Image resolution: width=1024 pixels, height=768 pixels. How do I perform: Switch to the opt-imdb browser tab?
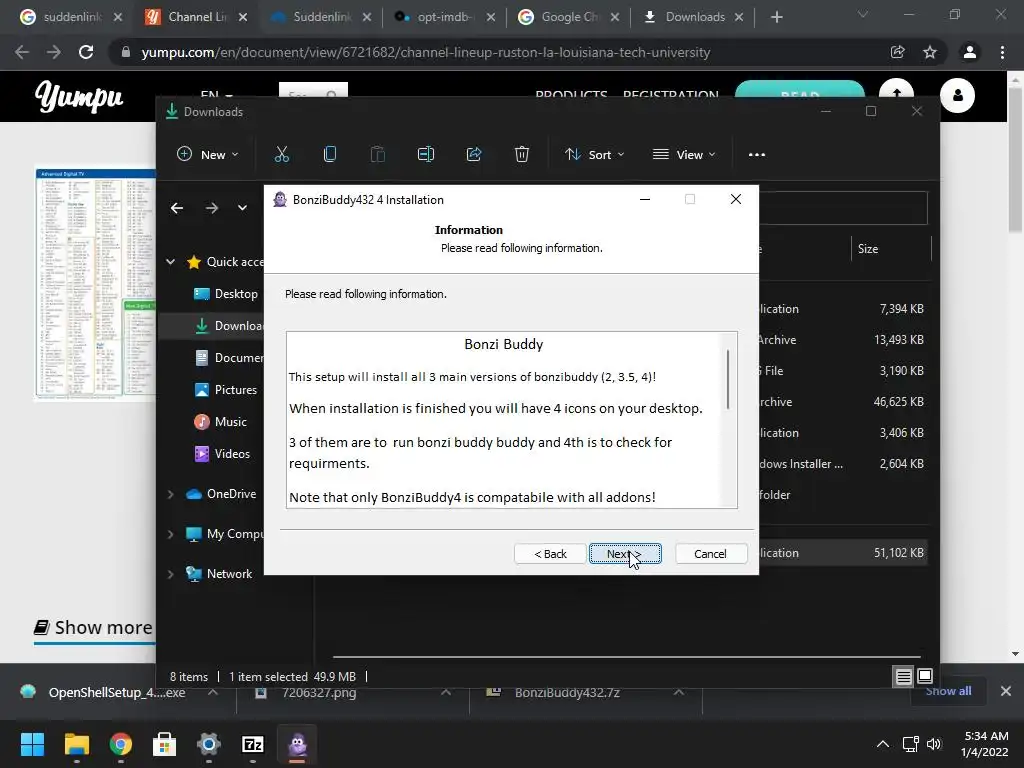[x=444, y=17]
